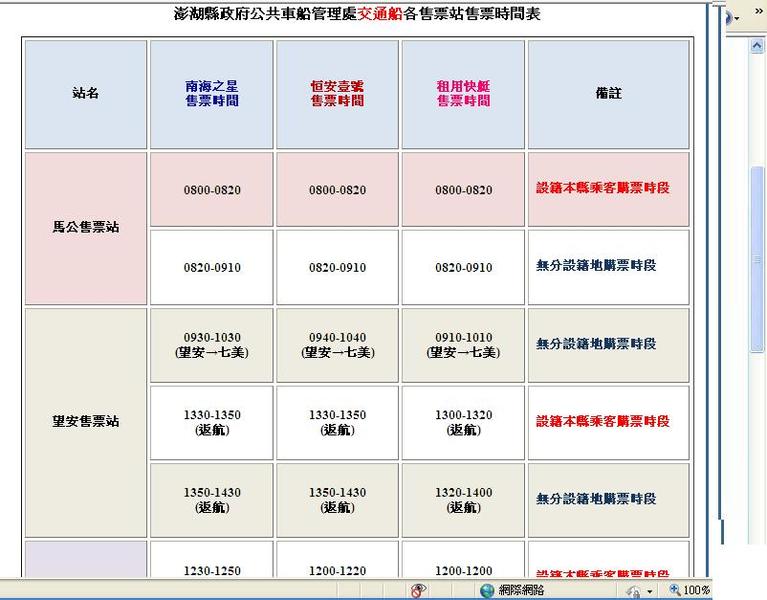
Task: Click 0820-0910 in the 南海之星 column
Action: pos(211,267)
